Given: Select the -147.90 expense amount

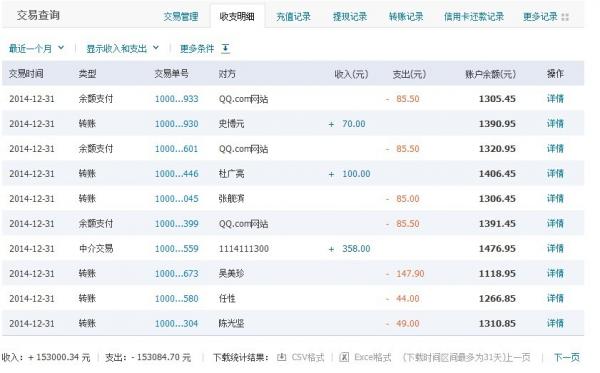Looking at the screenshot, I should (x=405, y=274).
